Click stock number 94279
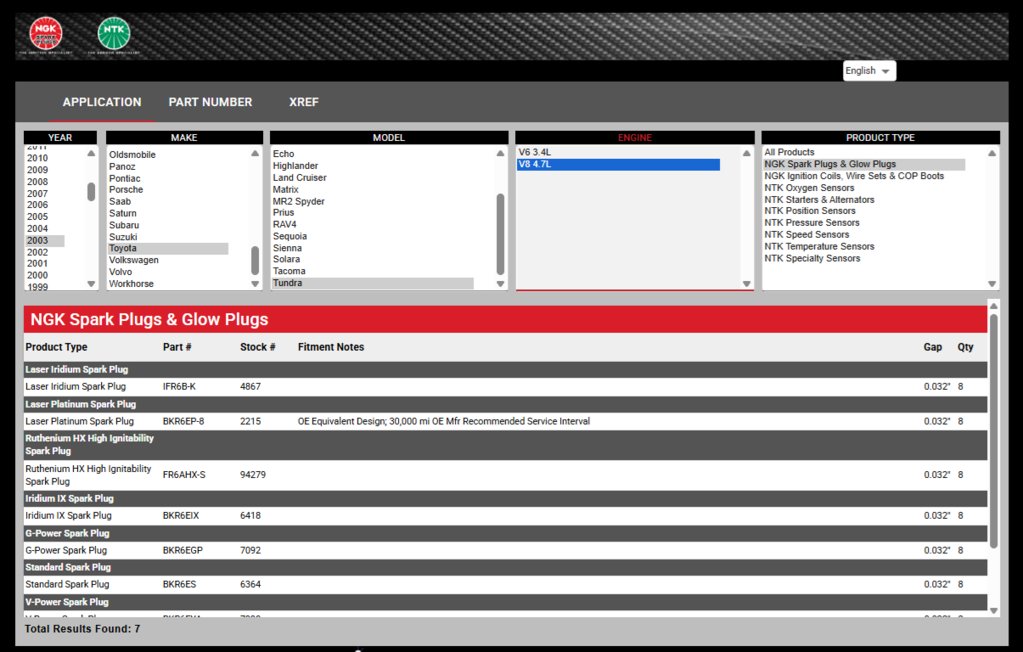This screenshot has height=652, width=1023. coord(252,474)
